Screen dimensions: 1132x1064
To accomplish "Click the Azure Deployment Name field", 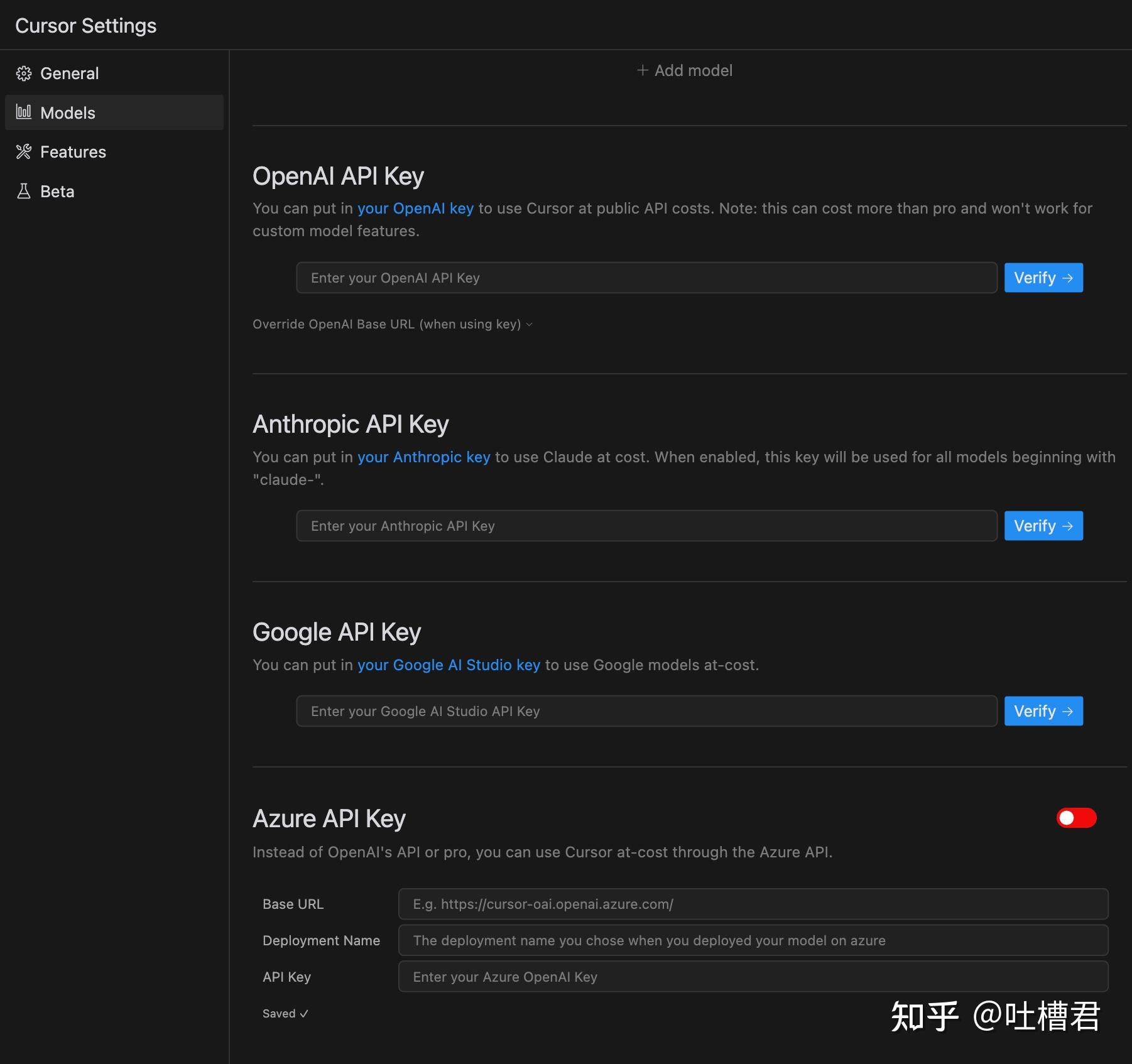I will tap(753, 940).
